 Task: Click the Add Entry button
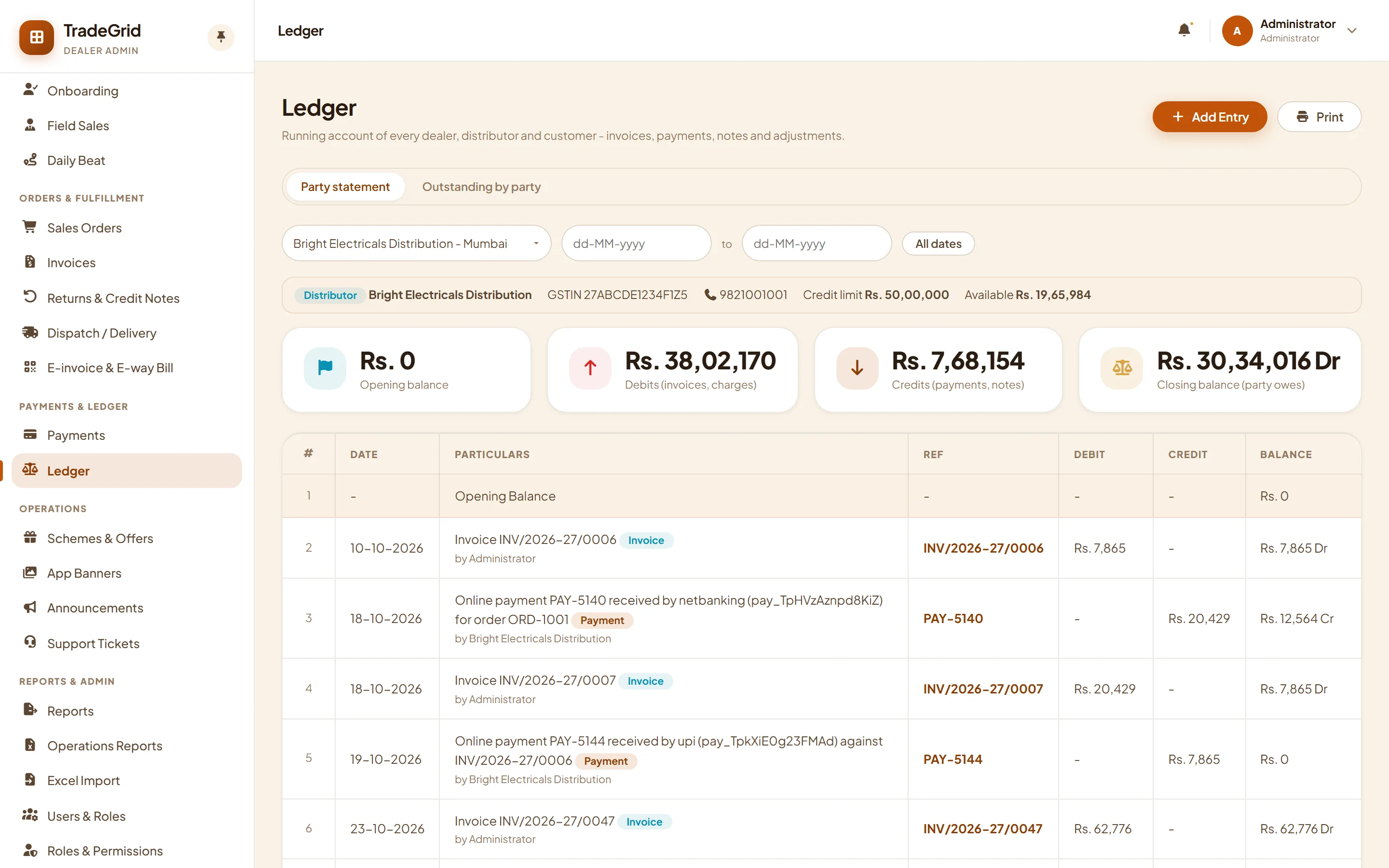(x=1210, y=117)
